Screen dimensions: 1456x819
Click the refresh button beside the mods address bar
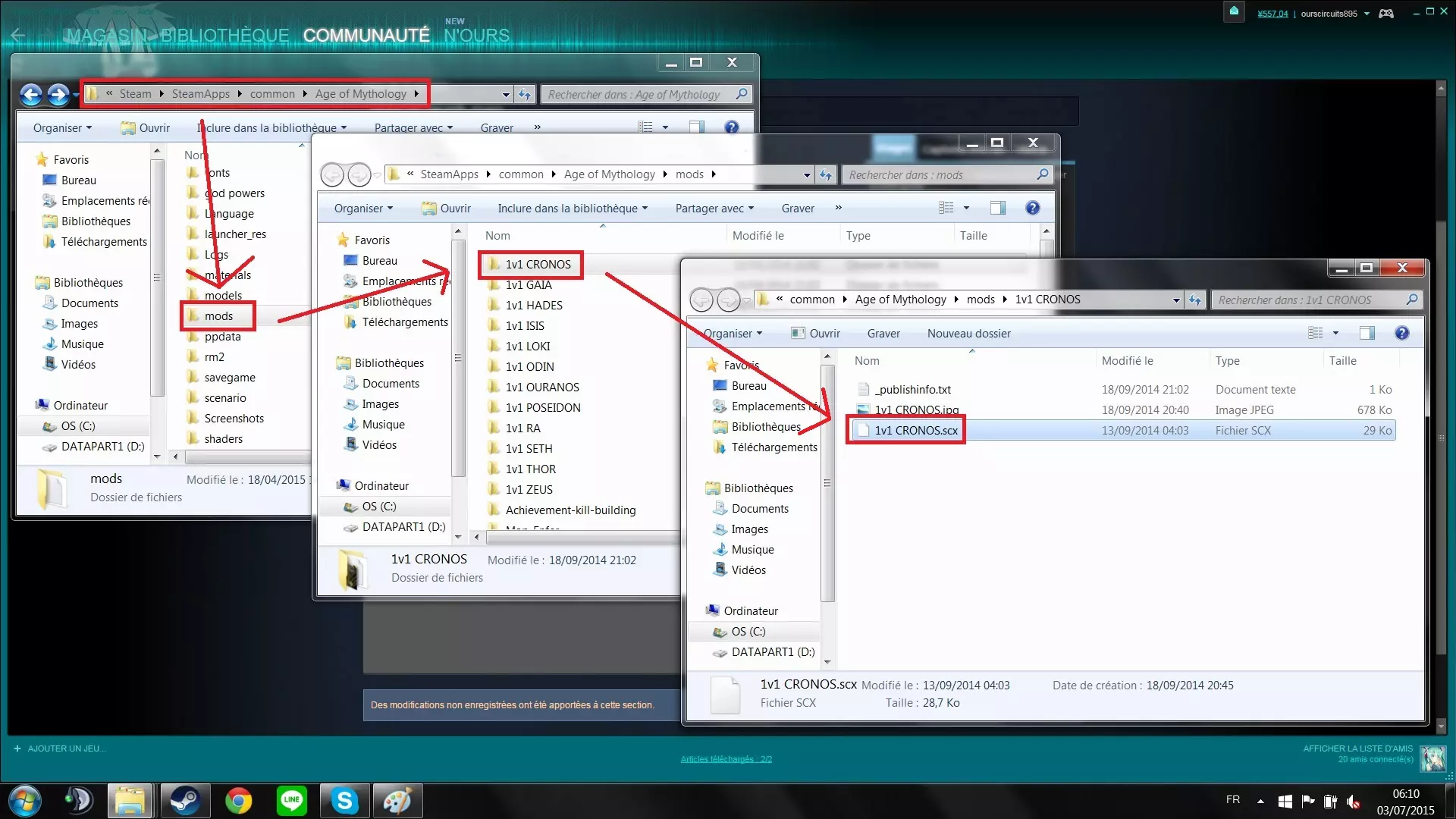point(825,174)
